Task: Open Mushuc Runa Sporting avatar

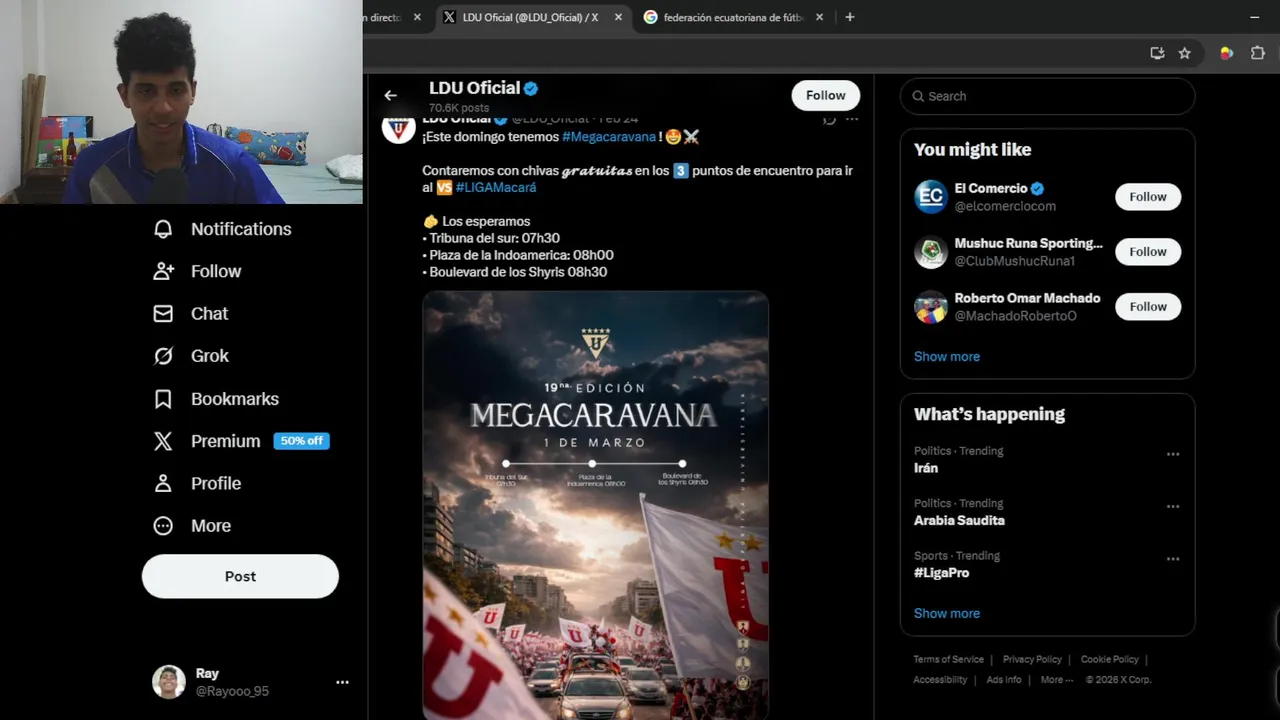Action: click(x=931, y=252)
